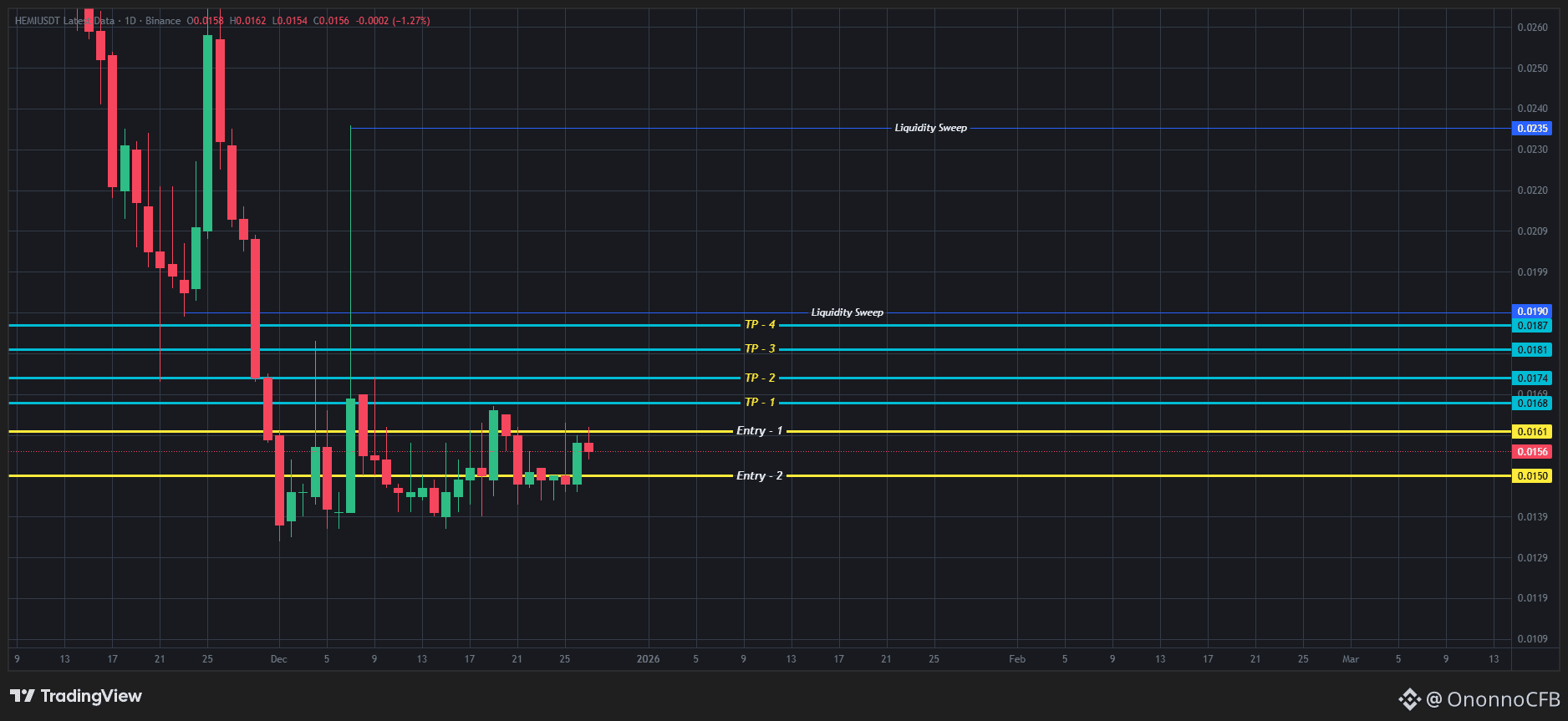Click the blue 0.0190 price tag

(x=1532, y=312)
